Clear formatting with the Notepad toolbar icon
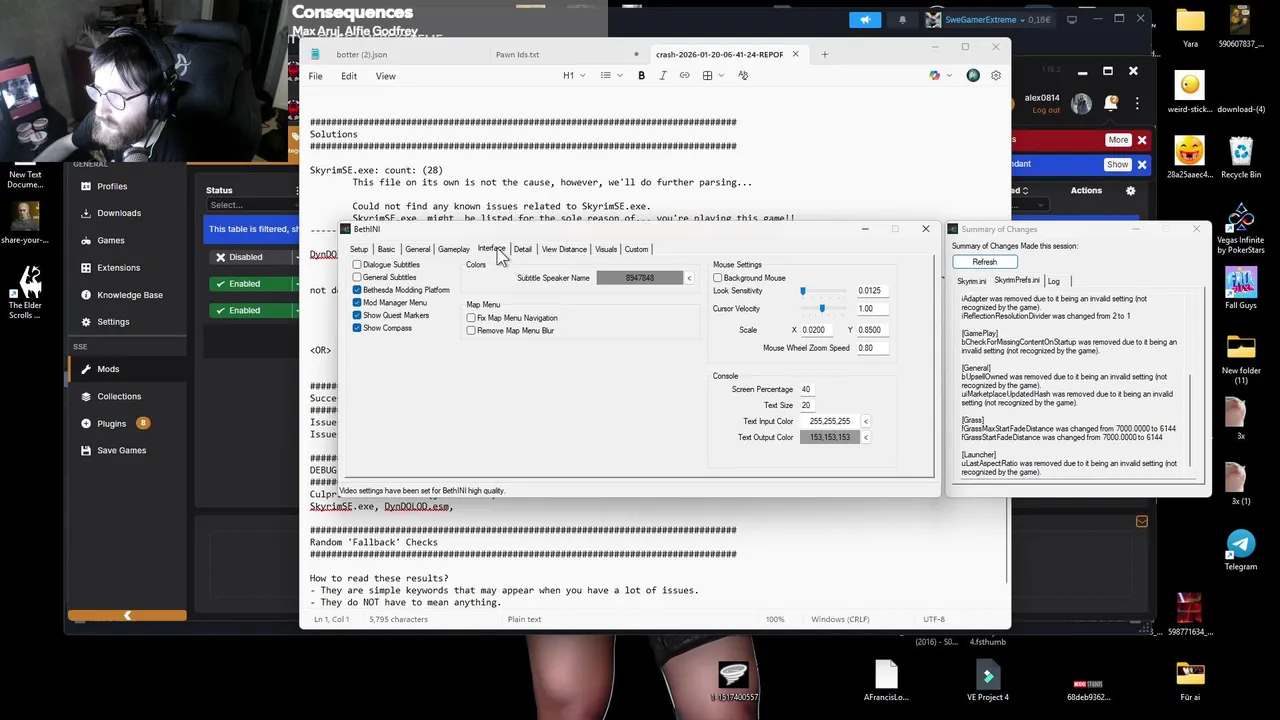 pyautogui.click(x=743, y=76)
